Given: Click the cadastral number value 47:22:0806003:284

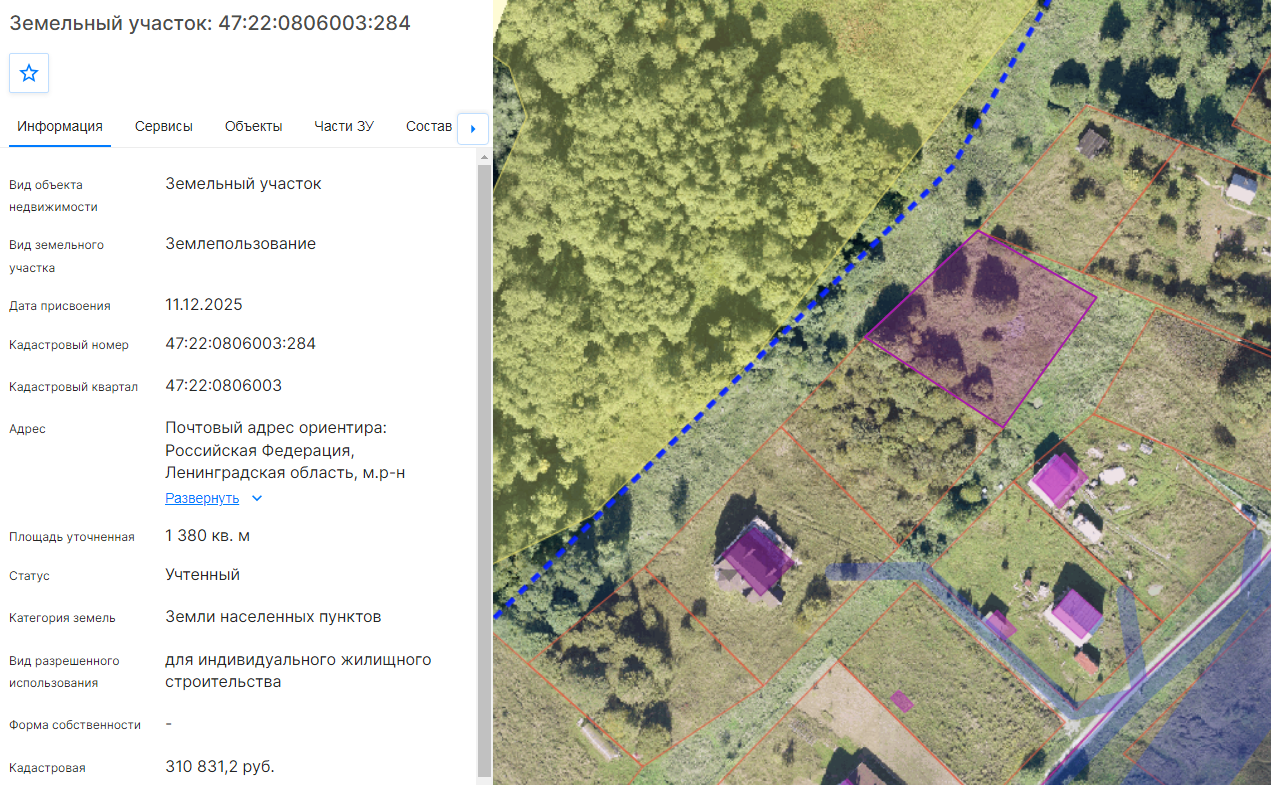Looking at the screenshot, I should 240,344.
